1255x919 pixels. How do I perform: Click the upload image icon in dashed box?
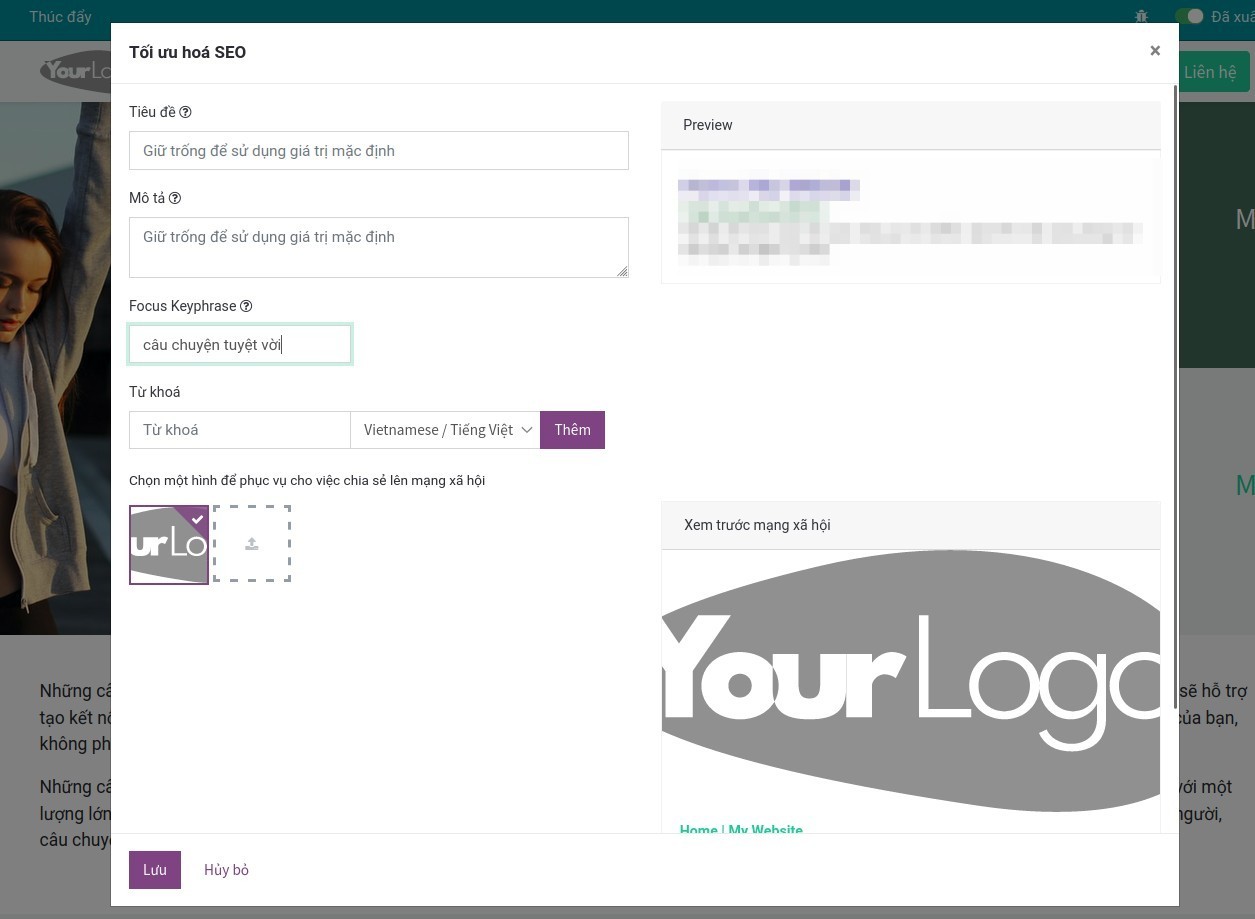252,544
